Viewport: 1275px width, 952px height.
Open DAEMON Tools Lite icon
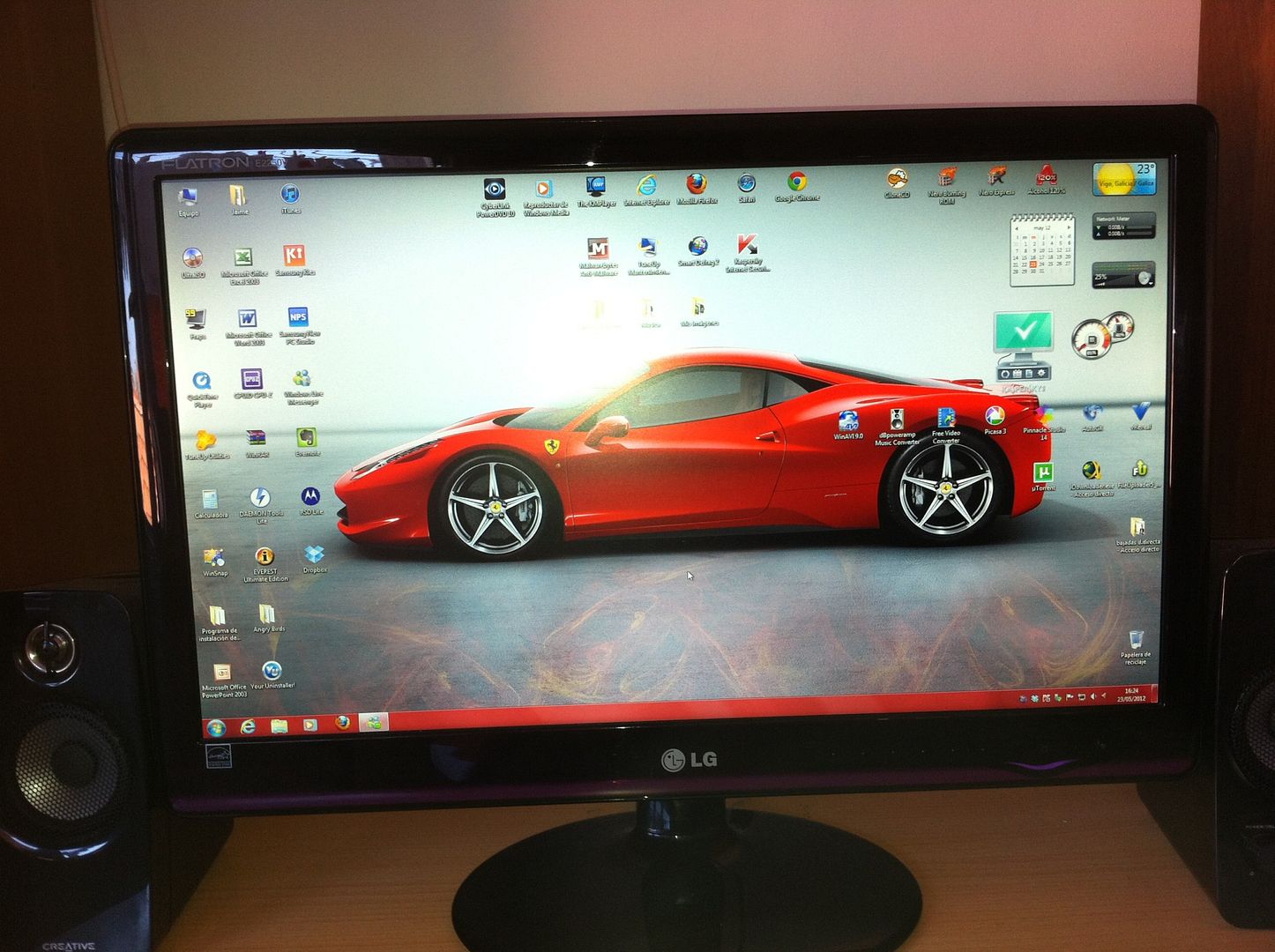(260, 499)
